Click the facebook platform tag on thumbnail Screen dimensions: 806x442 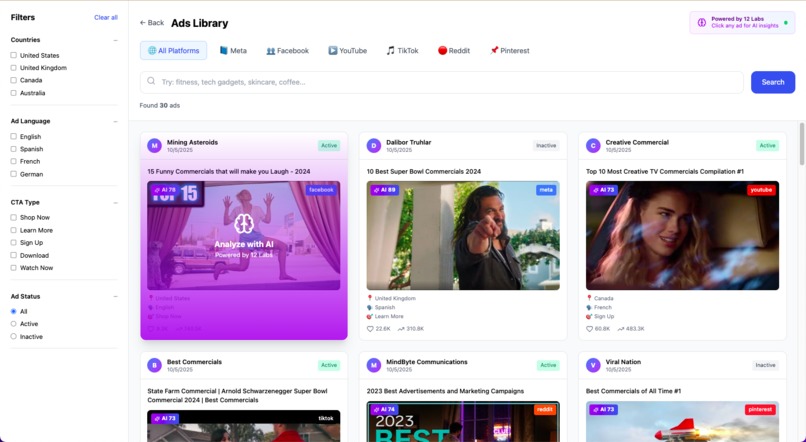[321, 190]
